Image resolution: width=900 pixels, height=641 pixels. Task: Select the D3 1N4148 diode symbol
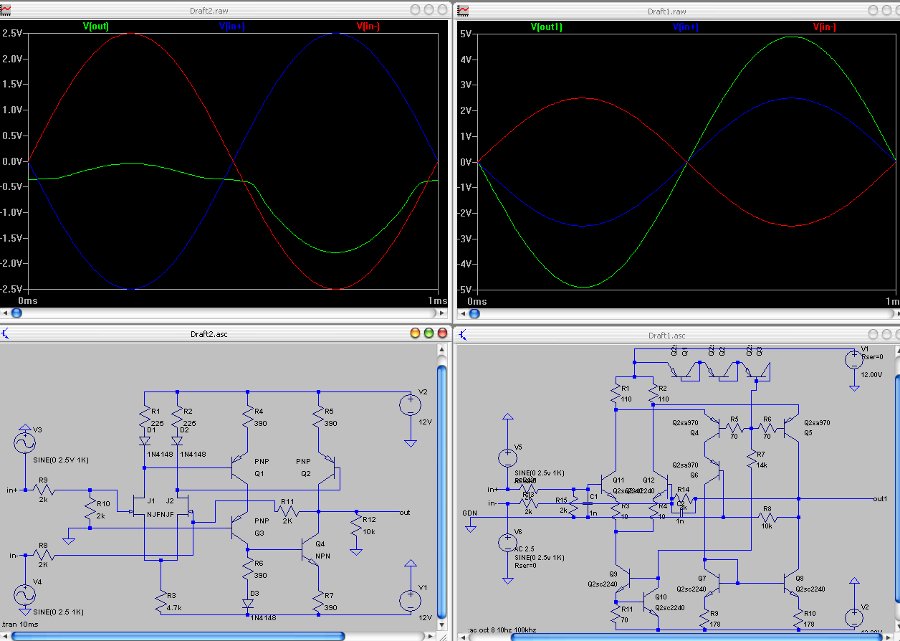248,604
